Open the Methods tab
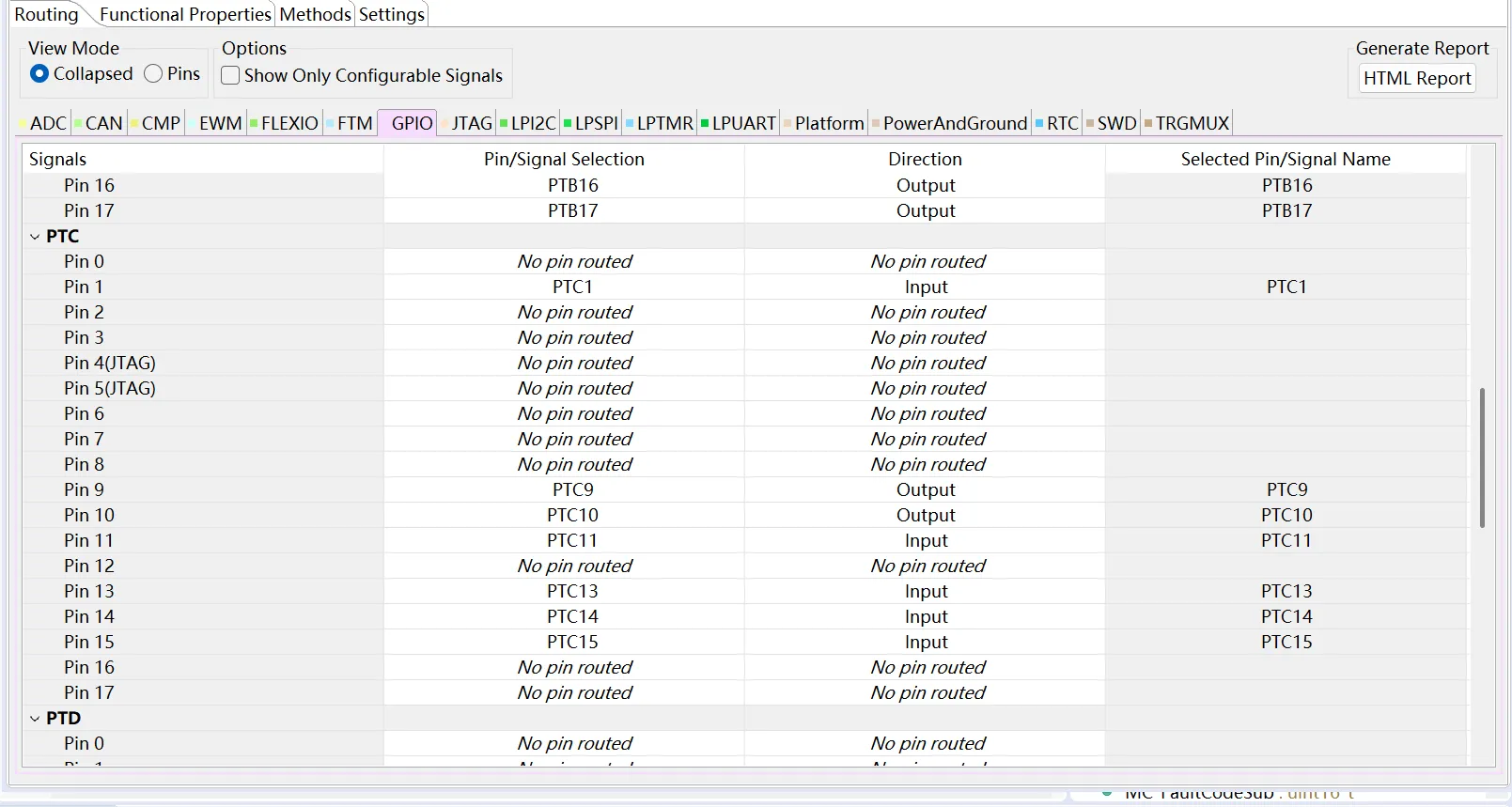 click(x=316, y=14)
